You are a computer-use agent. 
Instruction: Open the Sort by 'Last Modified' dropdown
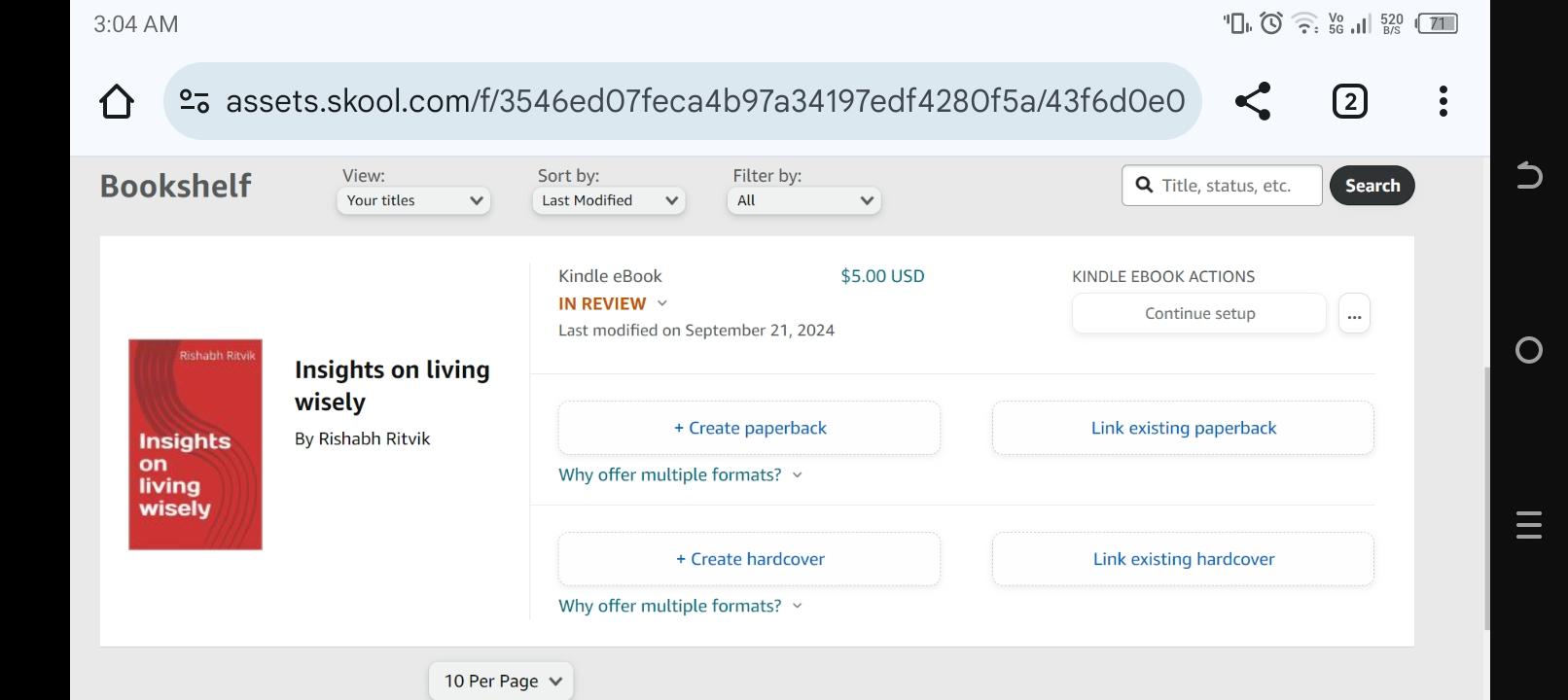tap(609, 200)
